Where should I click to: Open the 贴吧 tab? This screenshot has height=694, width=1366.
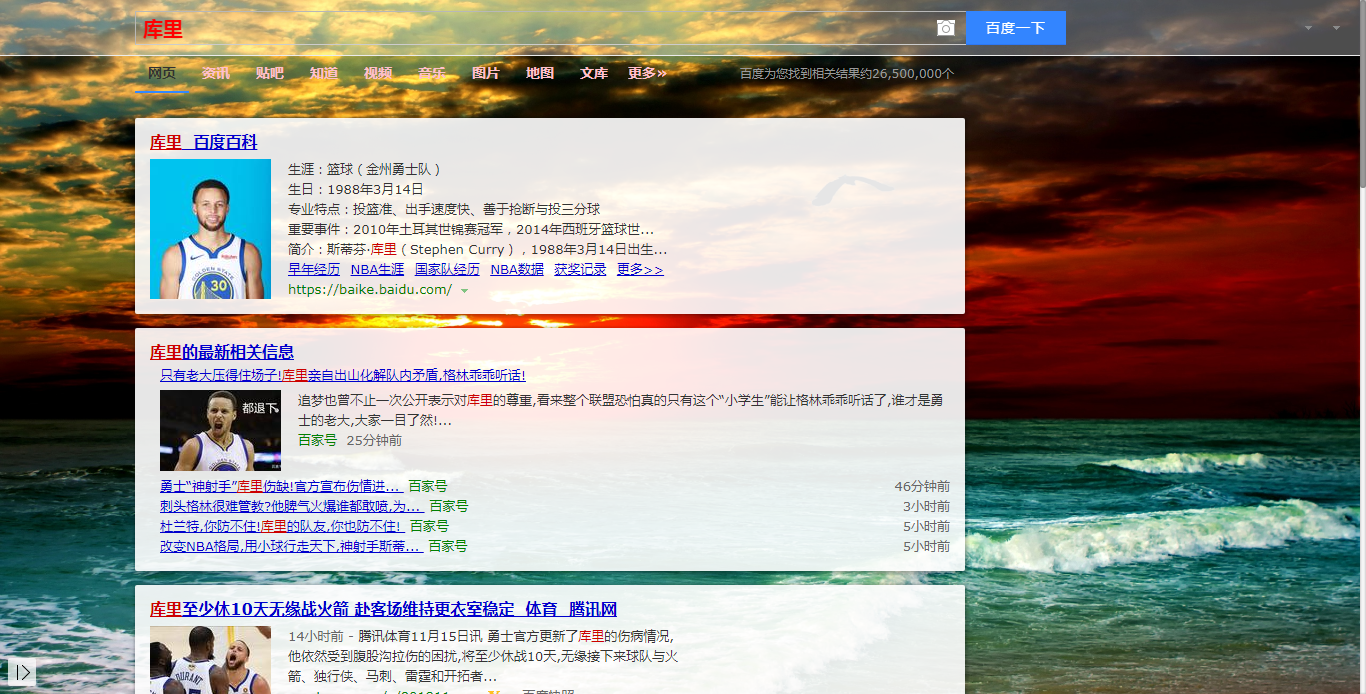click(x=270, y=73)
